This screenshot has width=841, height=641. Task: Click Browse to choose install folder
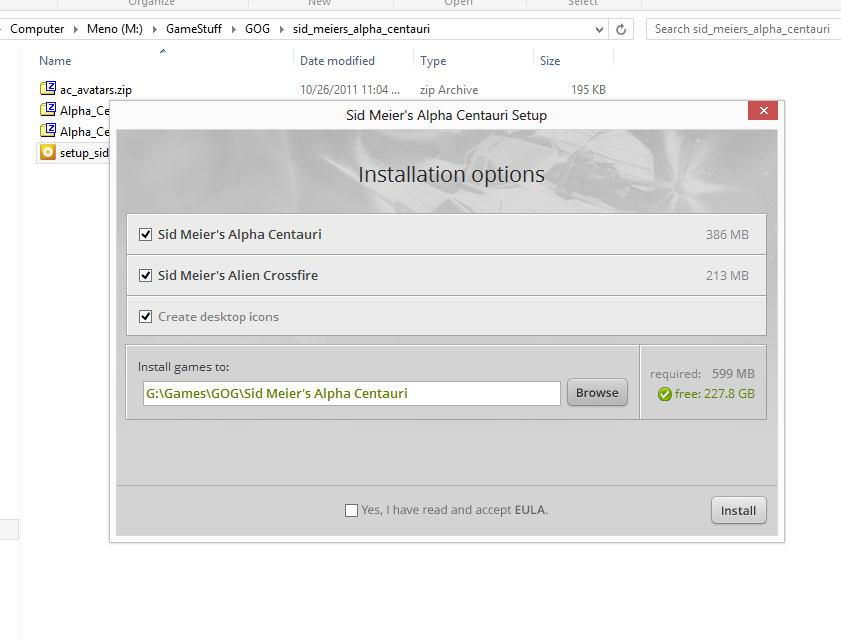pyautogui.click(x=597, y=393)
